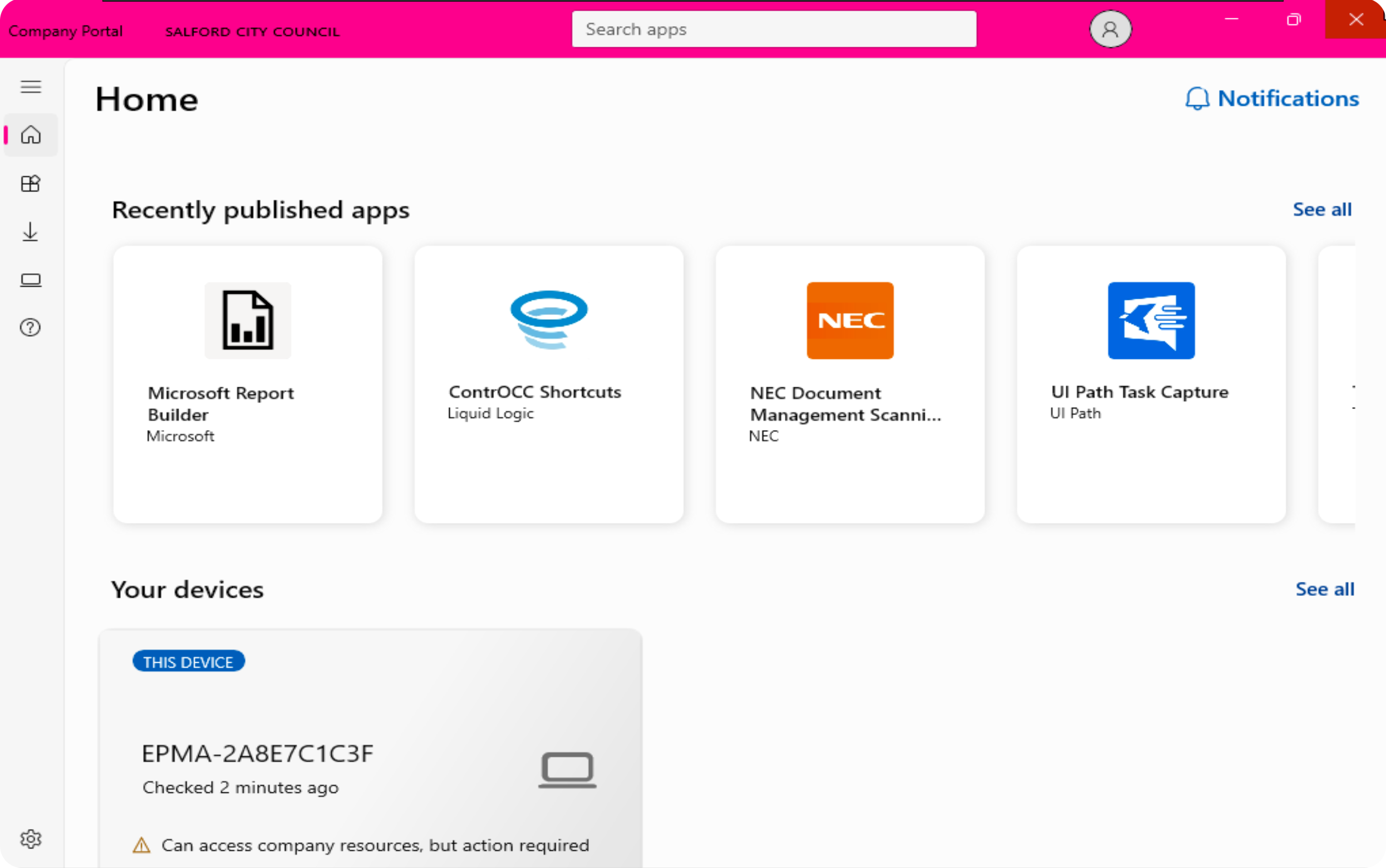Click the Company Portal title
Viewport: 1386px width, 868px height.
pyautogui.click(x=66, y=32)
